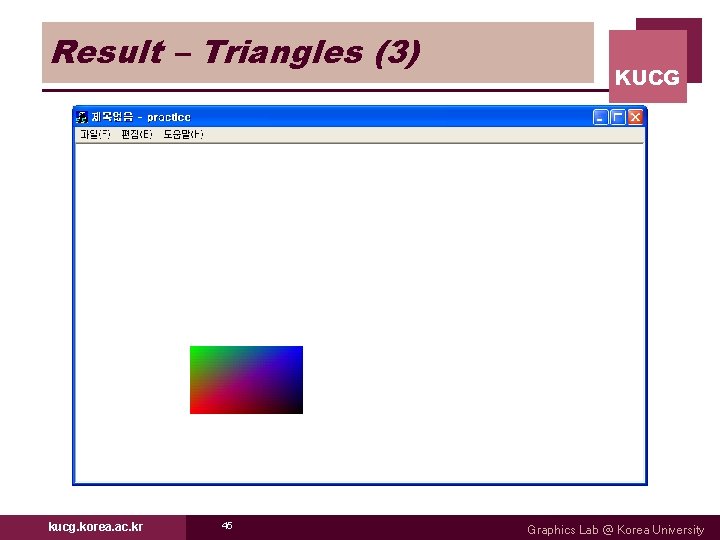Click the slide page number 45
The image size is (720, 540).
[x=227, y=525]
